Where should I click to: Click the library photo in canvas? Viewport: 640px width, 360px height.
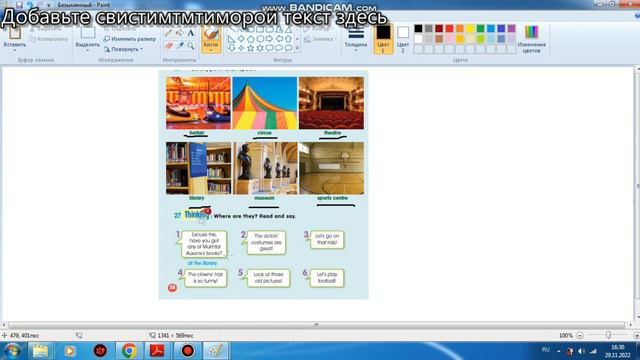198,168
